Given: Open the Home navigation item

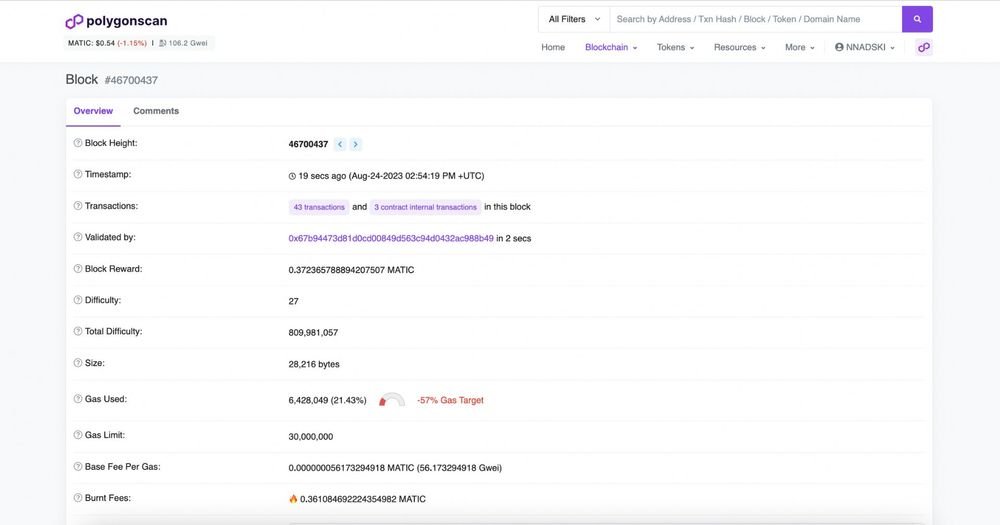Looking at the screenshot, I should coord(553,47).
